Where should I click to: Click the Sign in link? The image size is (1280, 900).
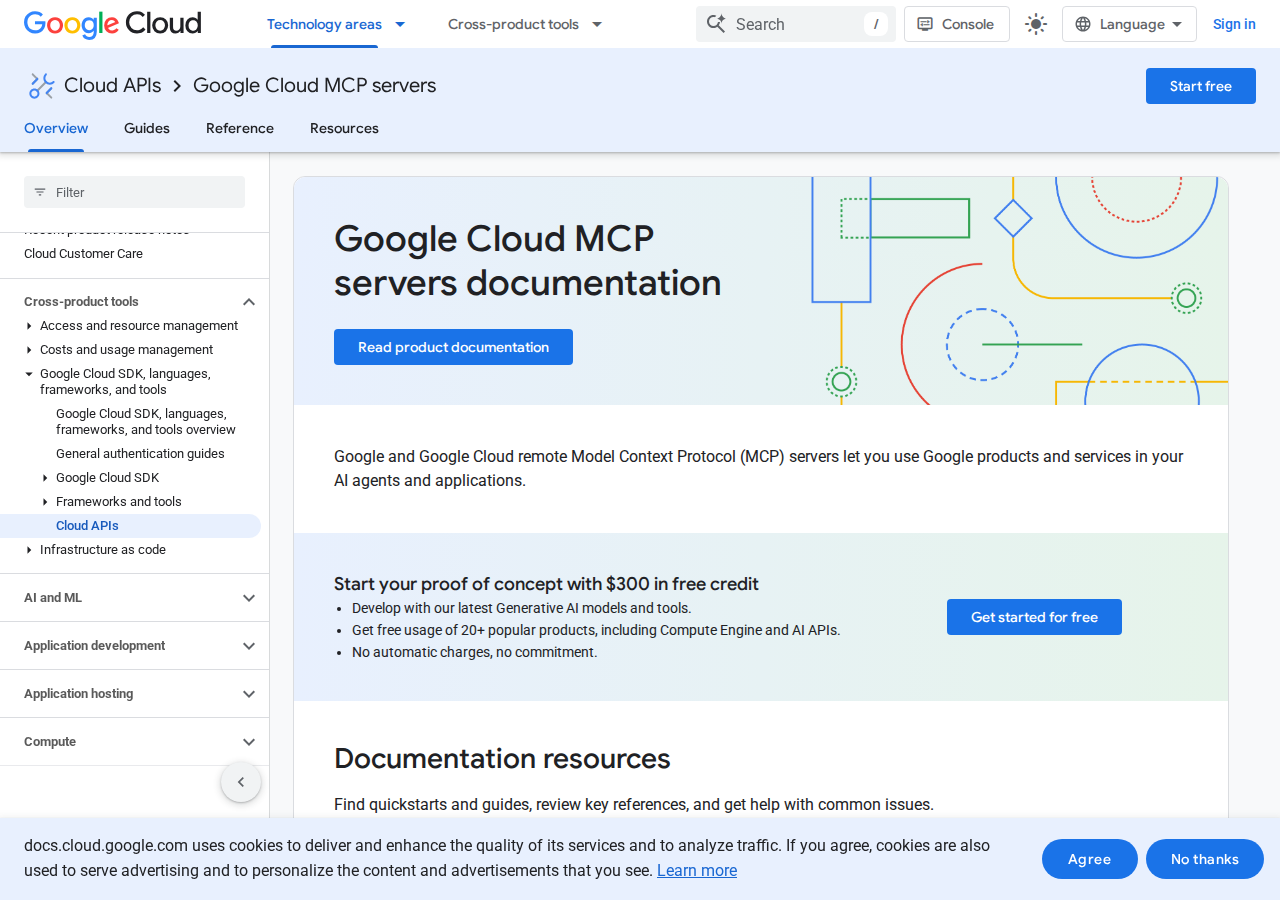(x=1234, y=24)
